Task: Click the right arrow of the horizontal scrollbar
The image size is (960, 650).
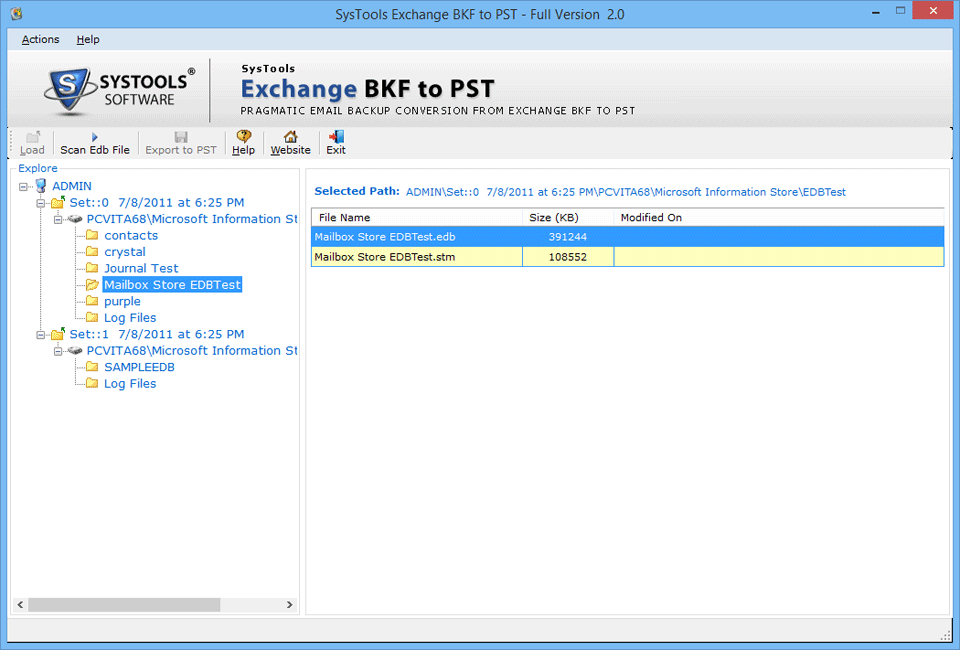Action: click(290, 605)
